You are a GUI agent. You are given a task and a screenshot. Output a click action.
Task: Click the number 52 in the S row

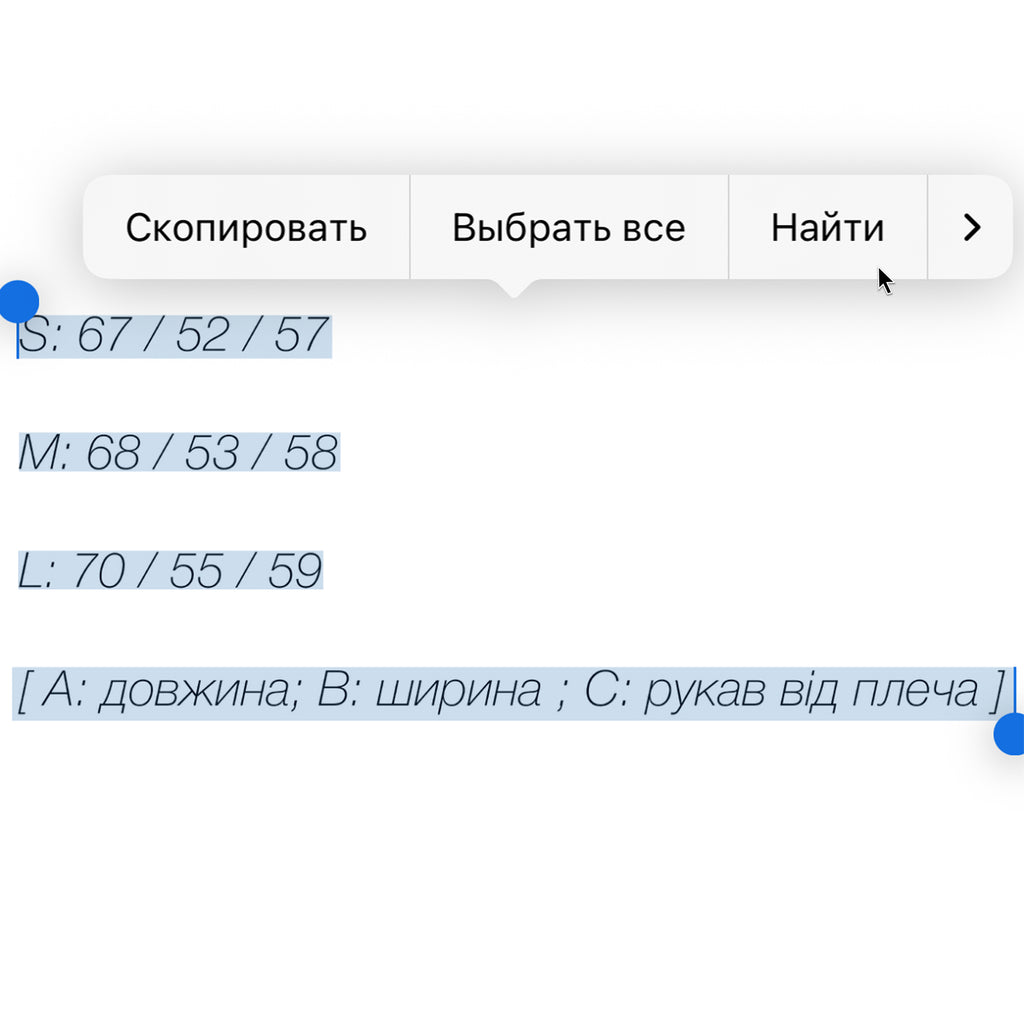[x=203, y=336]
